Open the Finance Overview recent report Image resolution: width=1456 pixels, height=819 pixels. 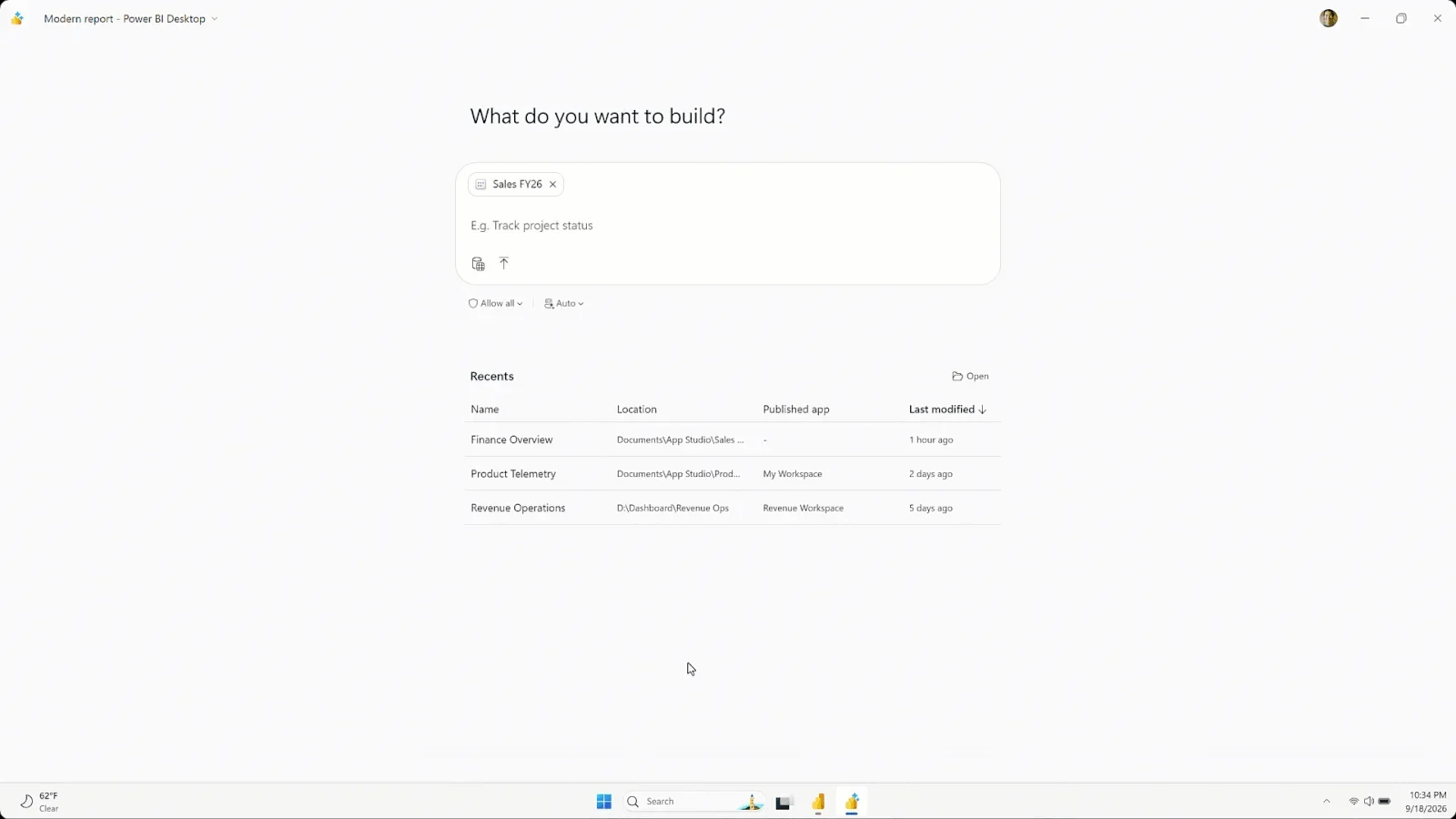511,440
